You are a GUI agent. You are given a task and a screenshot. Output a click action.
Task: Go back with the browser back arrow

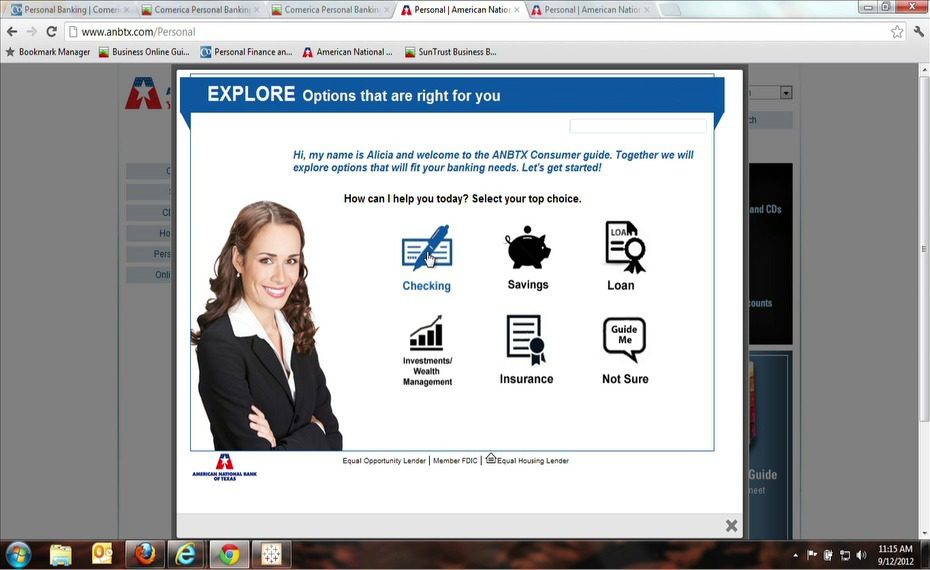[12, 31]
